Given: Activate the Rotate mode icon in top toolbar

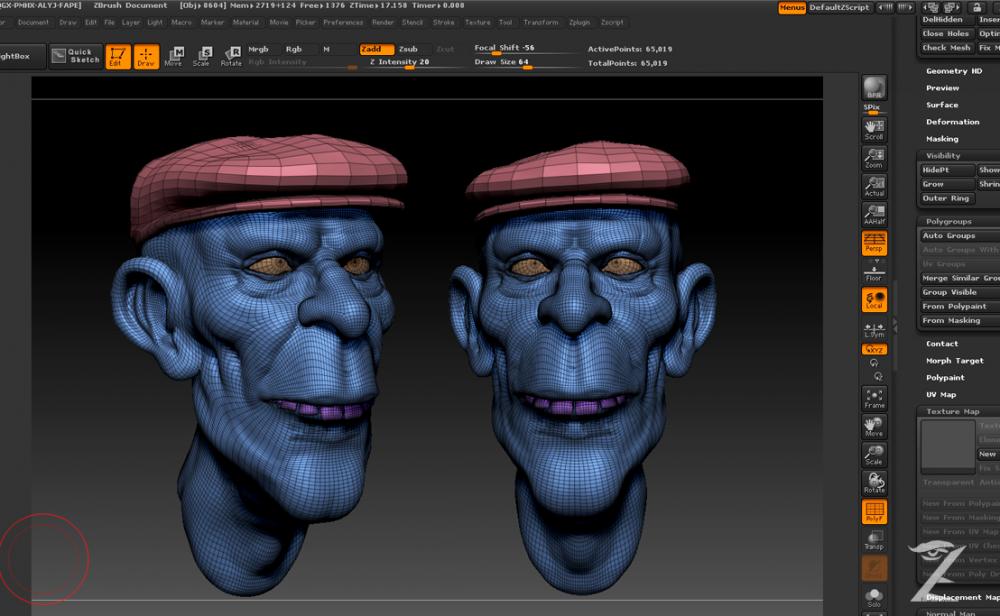Looking at the screenshot, I should [231, 56].
